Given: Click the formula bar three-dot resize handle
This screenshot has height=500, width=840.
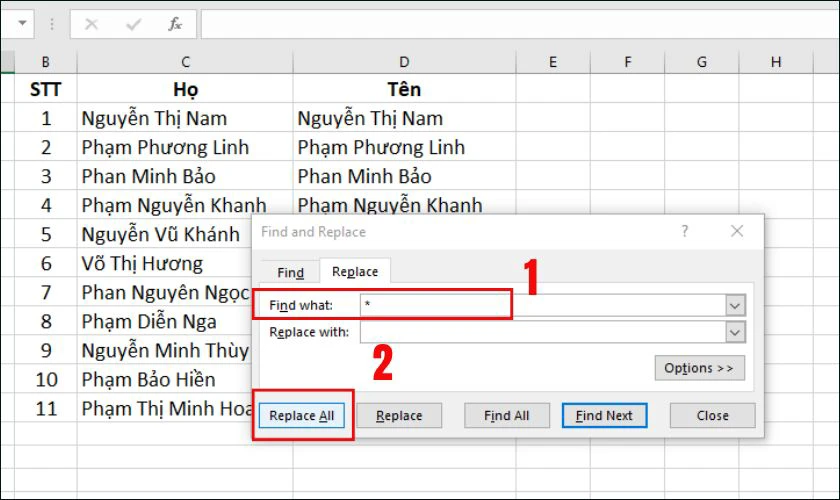Looking at the screenshot, I should 51,24.
